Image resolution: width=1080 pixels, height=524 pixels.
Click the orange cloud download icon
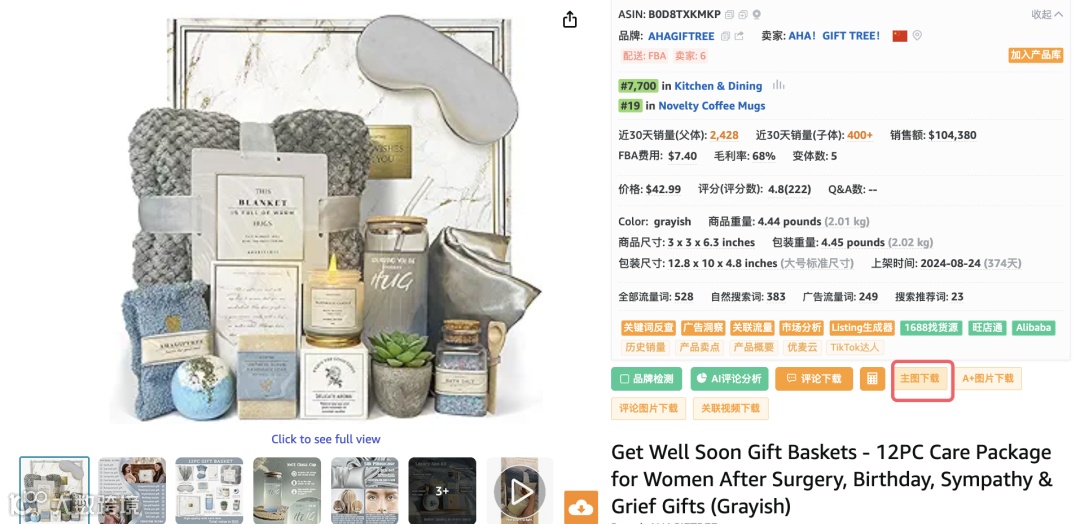pyautogui.click(x=581, y=507)
